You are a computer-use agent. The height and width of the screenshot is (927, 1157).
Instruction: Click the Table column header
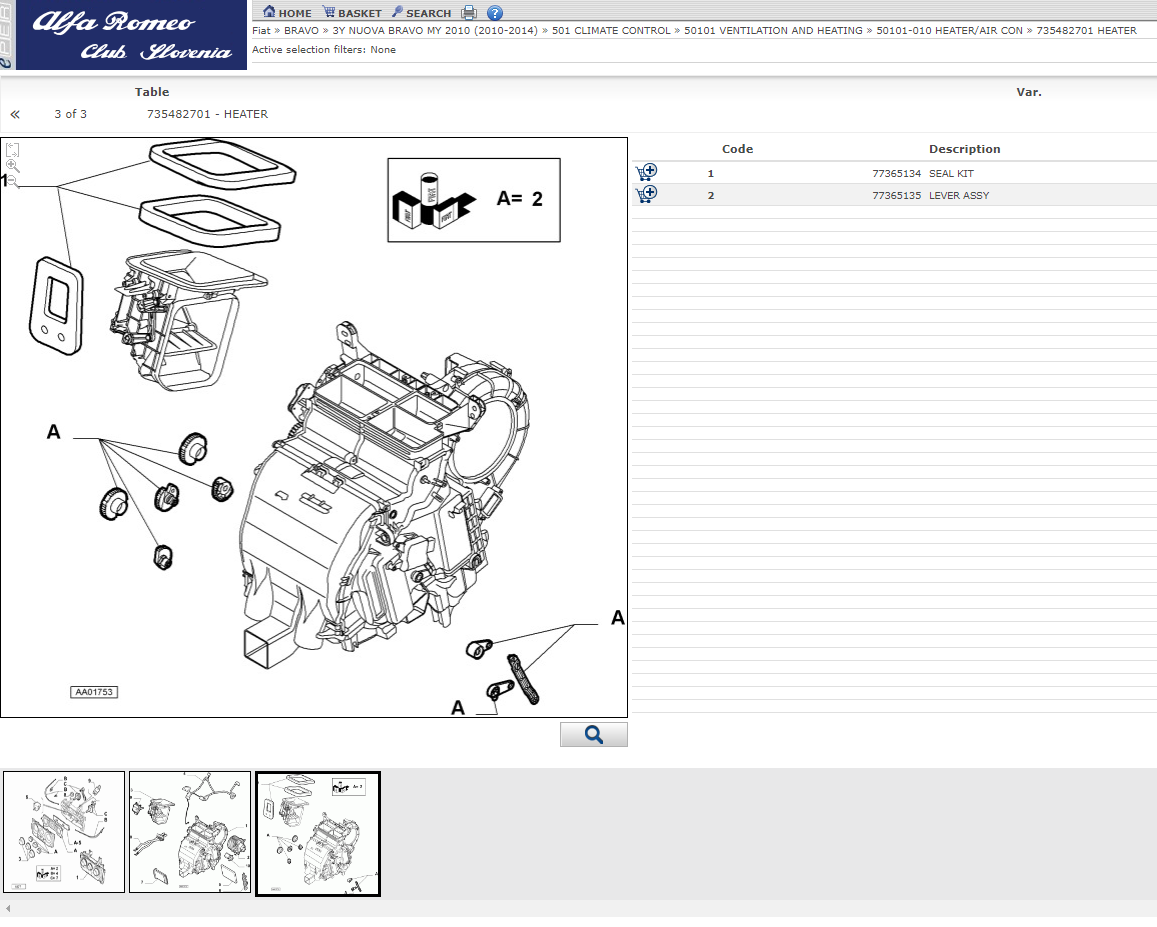click(152, 92)
